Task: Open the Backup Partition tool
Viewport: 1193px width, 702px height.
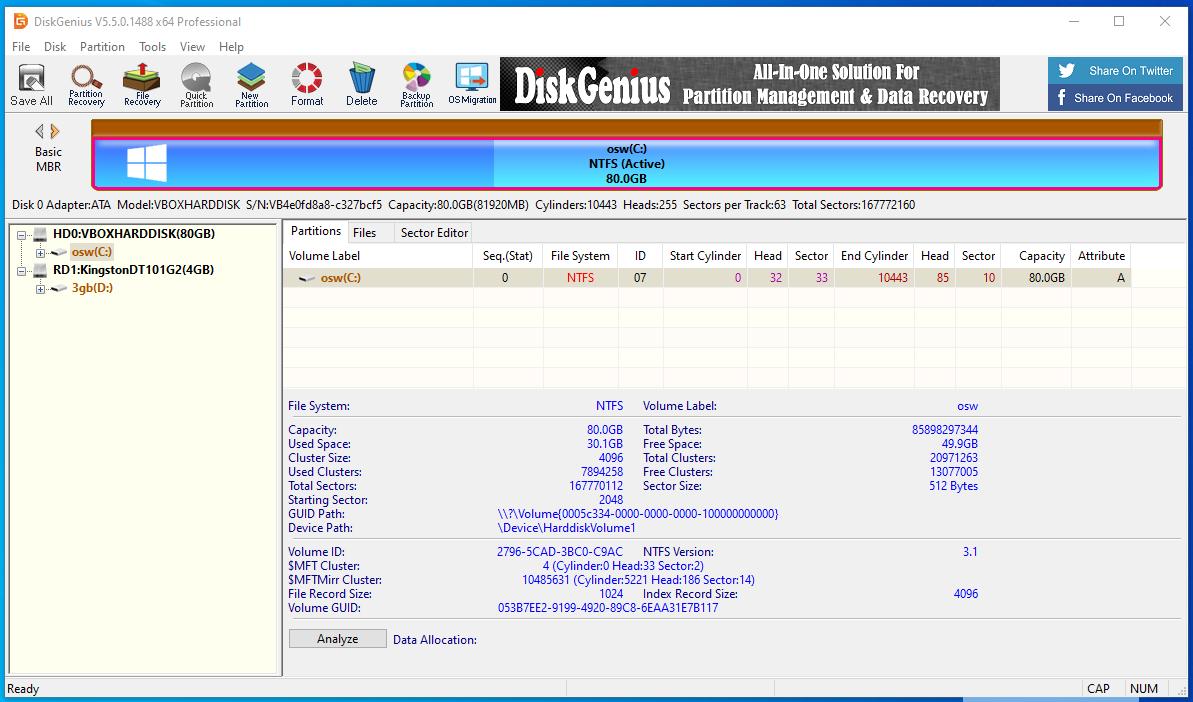Action: 416,84
